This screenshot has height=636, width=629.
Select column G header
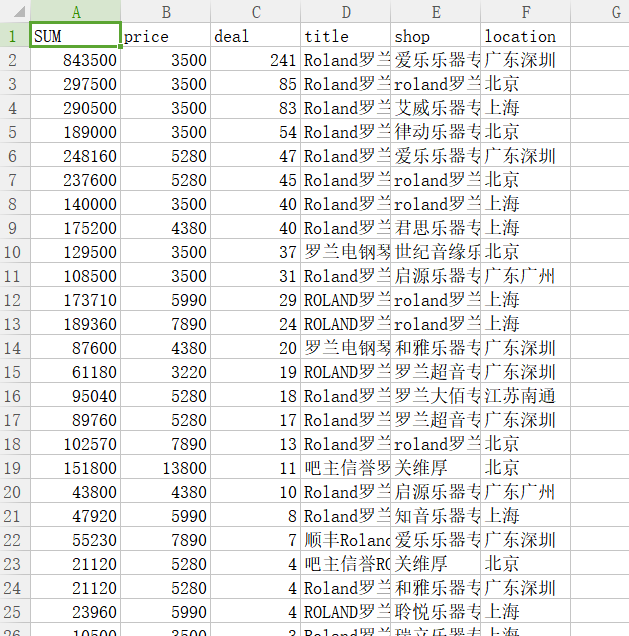(x=600, y=11)
